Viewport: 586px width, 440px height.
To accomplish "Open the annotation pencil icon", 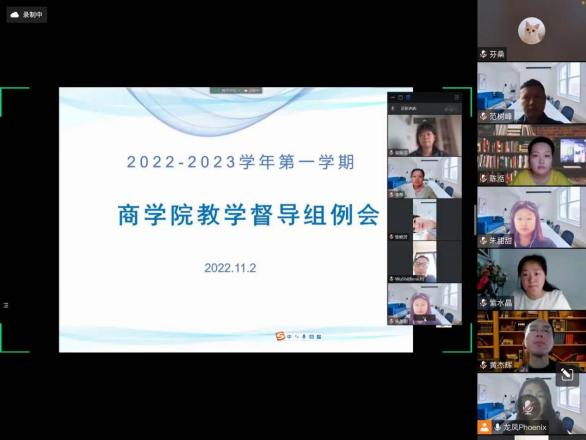I will (567, 374).
